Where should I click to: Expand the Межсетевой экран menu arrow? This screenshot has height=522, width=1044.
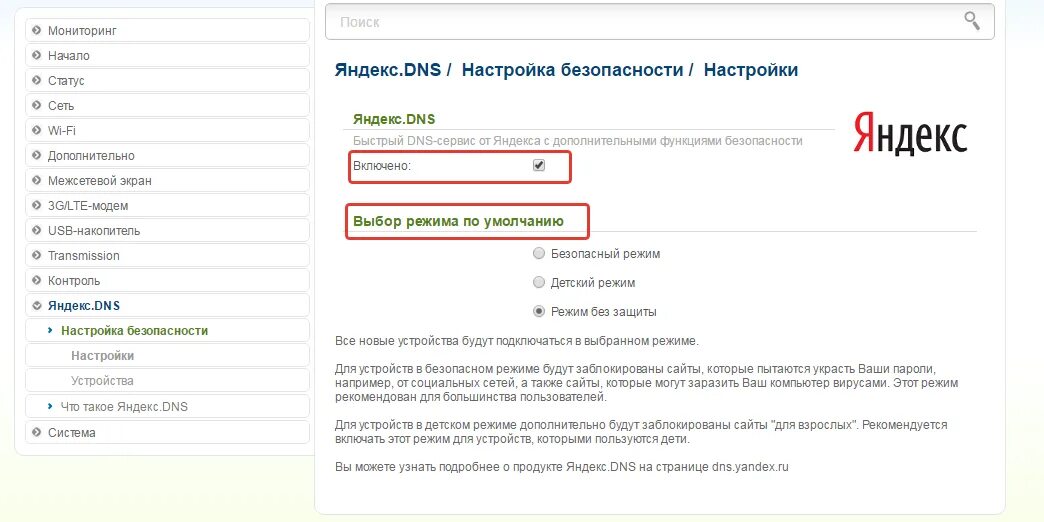tap(37, 180)
